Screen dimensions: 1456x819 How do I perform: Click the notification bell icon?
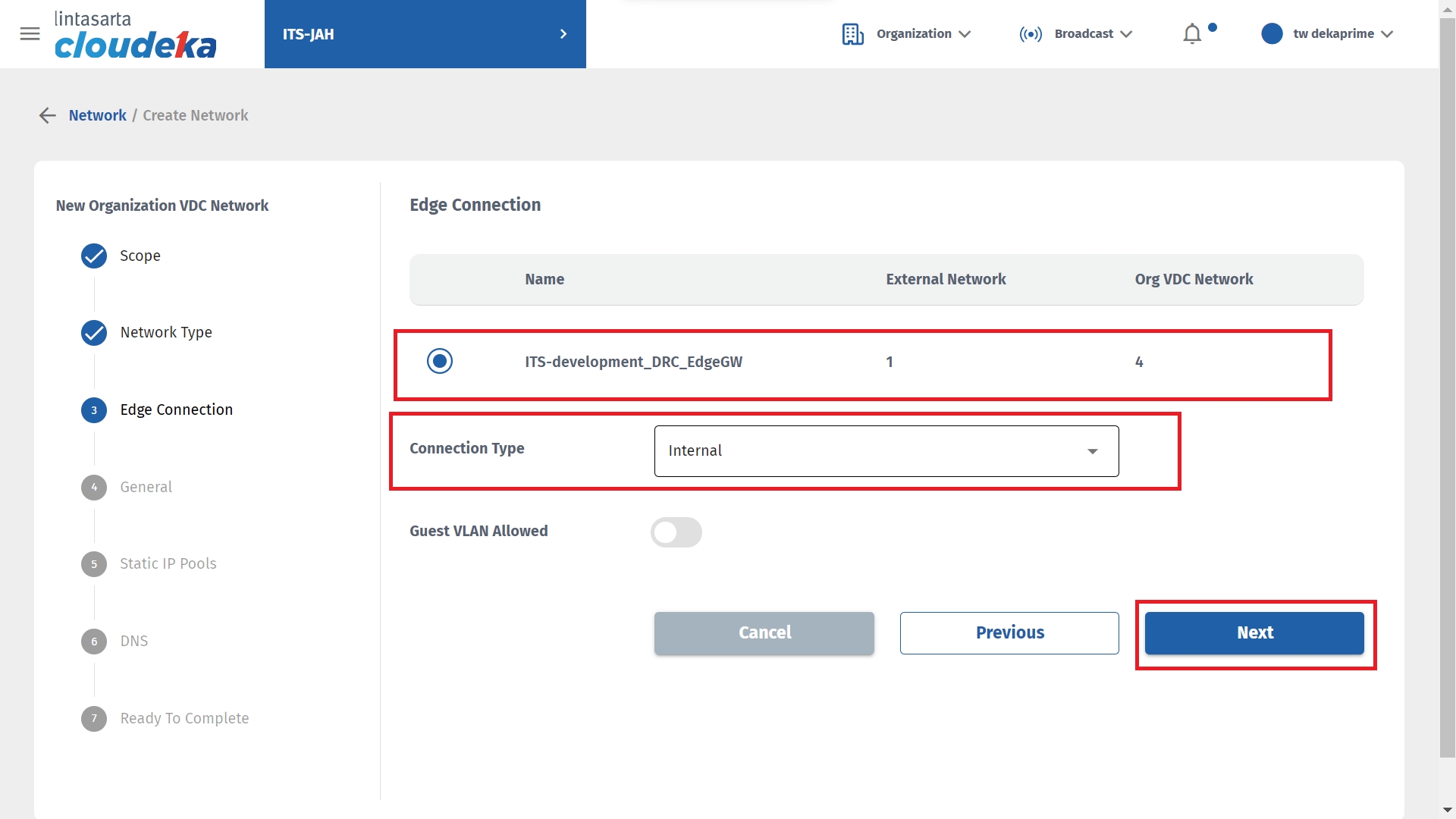(x=1192, y=34)
